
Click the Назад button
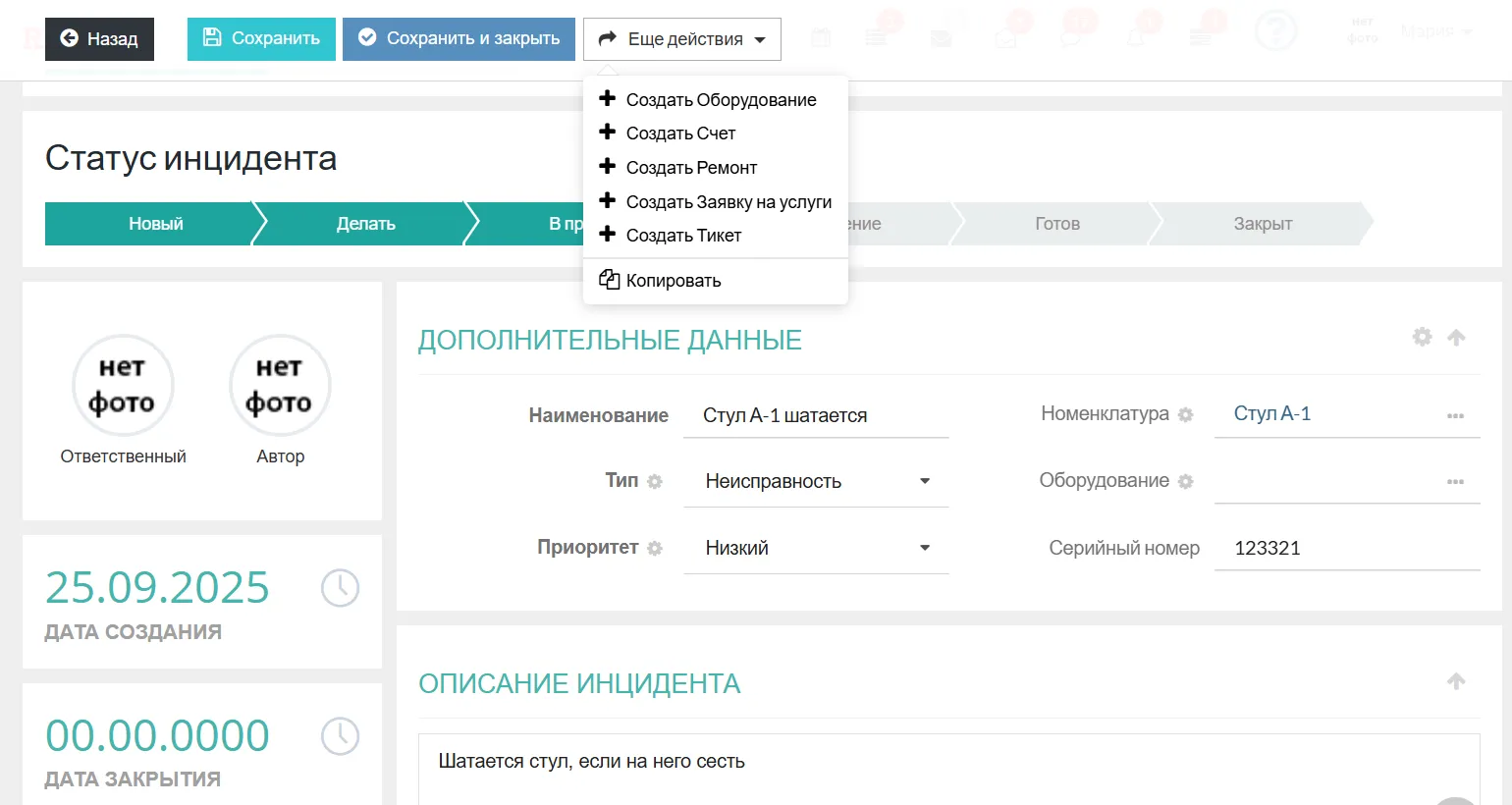[x=99, y=39]
